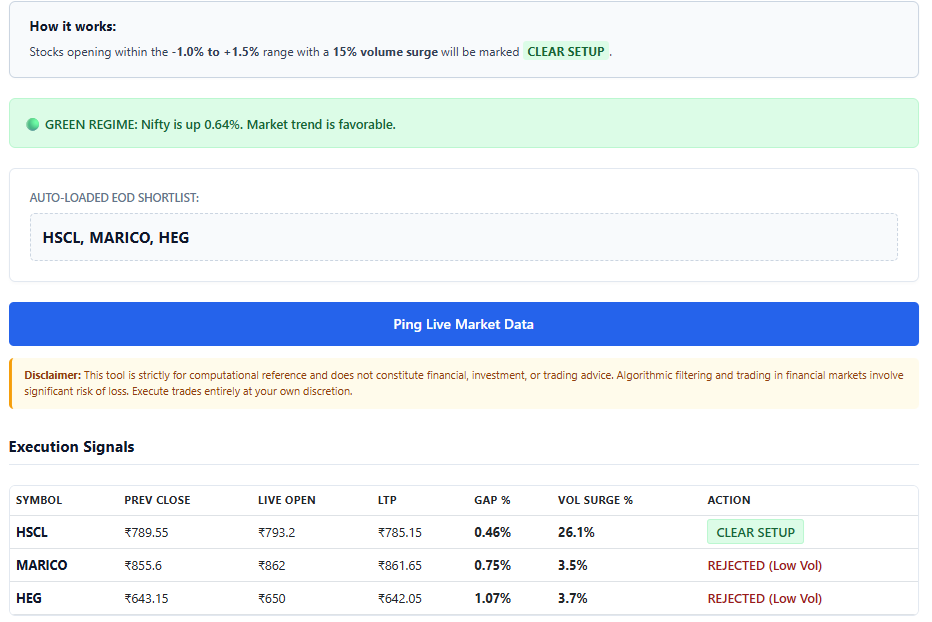Click HEG gap value 1.07%

point(492,598)
